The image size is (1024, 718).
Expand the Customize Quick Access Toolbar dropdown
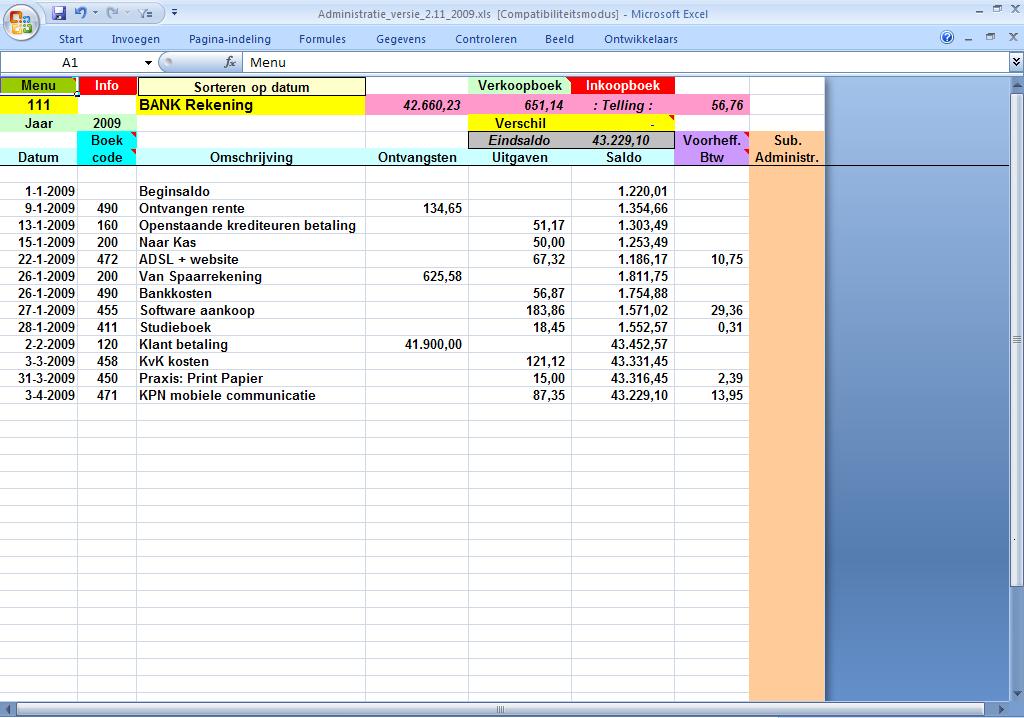click(x=174, y=13)
